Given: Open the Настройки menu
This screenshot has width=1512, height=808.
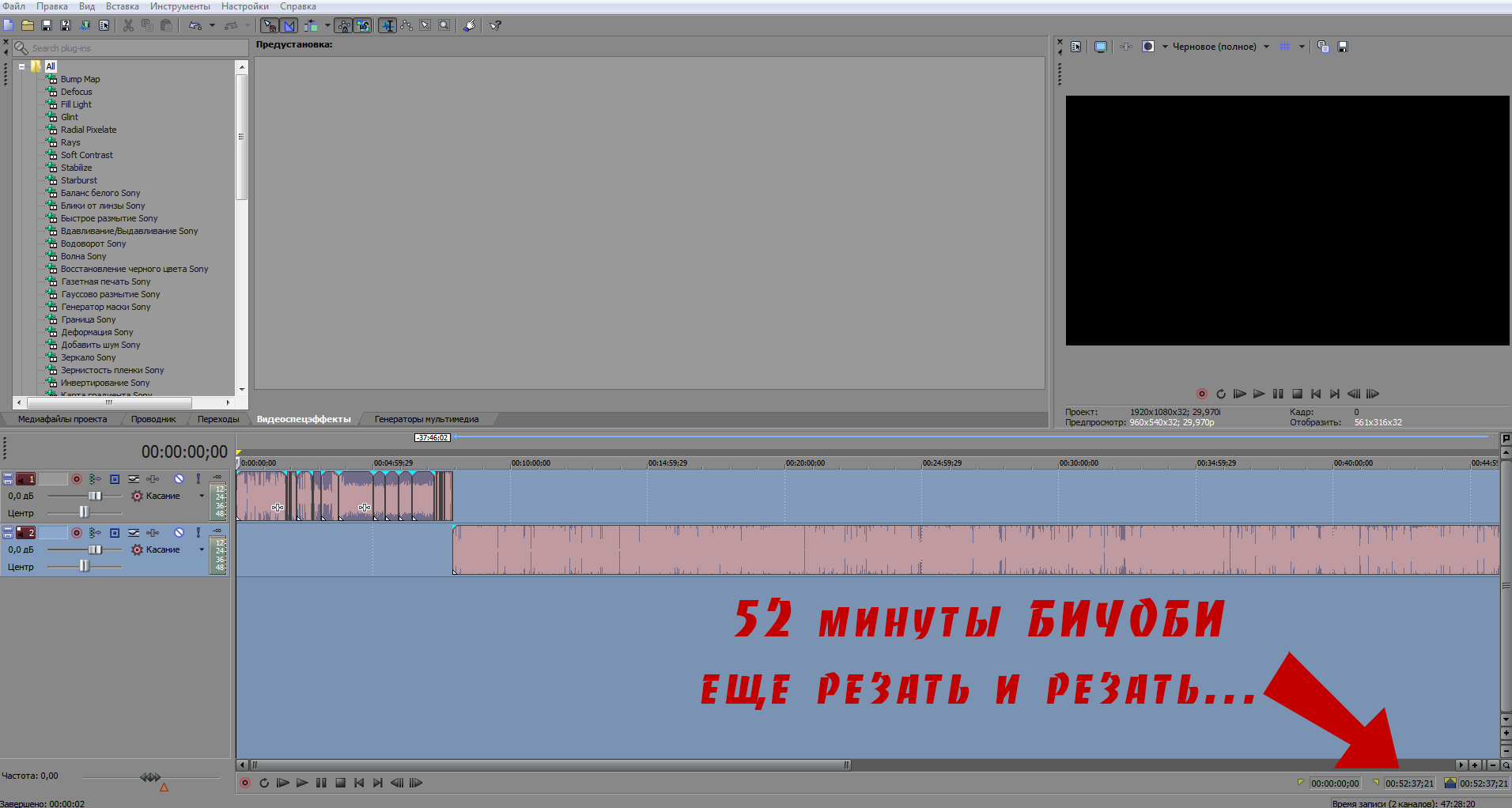Looking at the screenshot, I should [245, 6].
